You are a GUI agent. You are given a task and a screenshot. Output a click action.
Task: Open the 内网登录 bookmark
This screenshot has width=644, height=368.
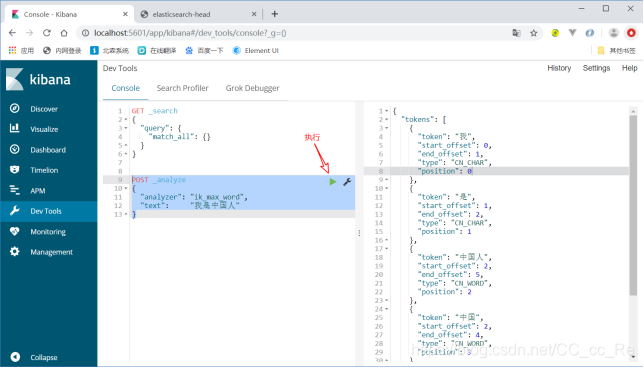(62, 51)
